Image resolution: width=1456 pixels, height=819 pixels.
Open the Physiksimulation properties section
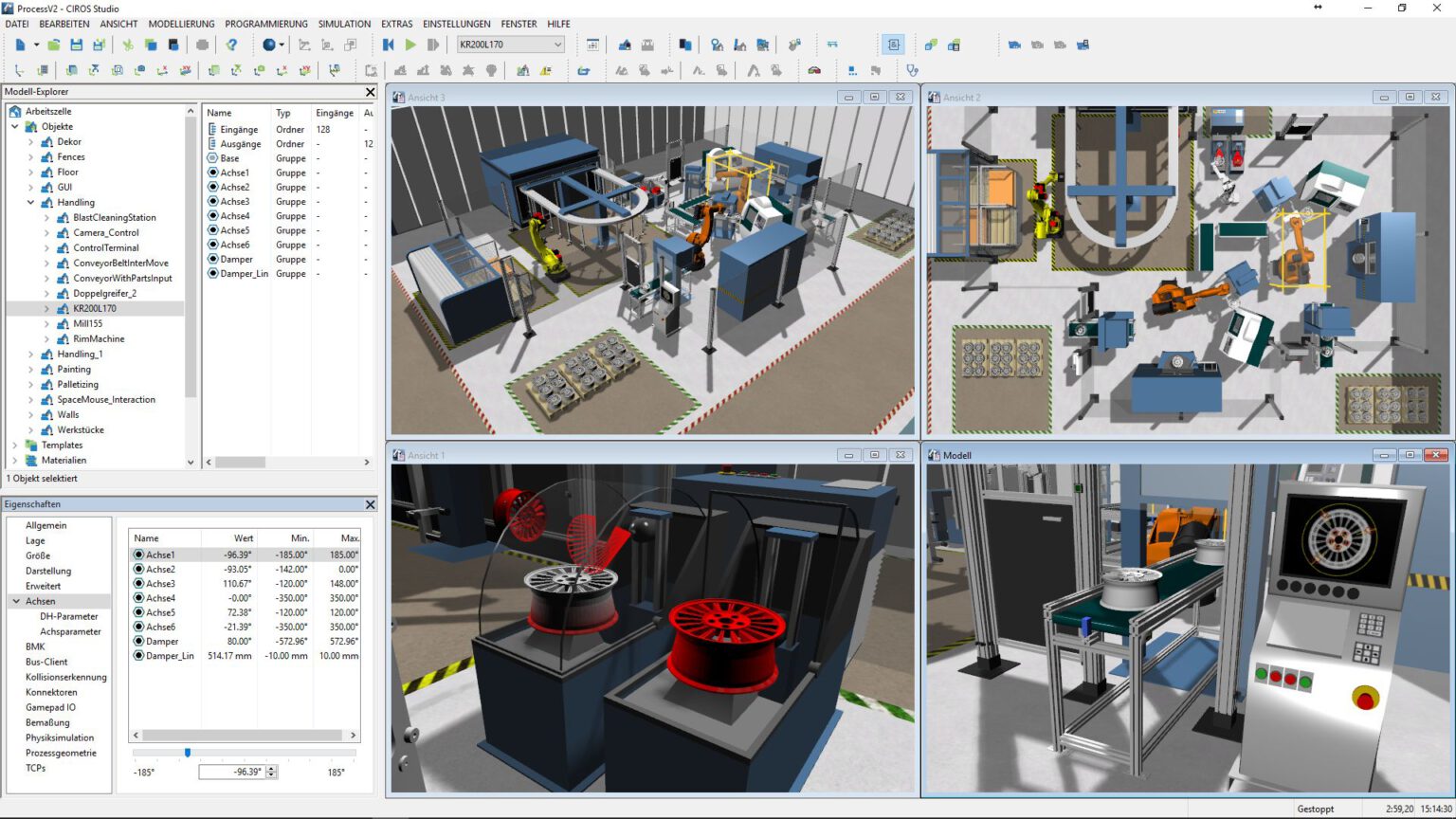point(59,737)
